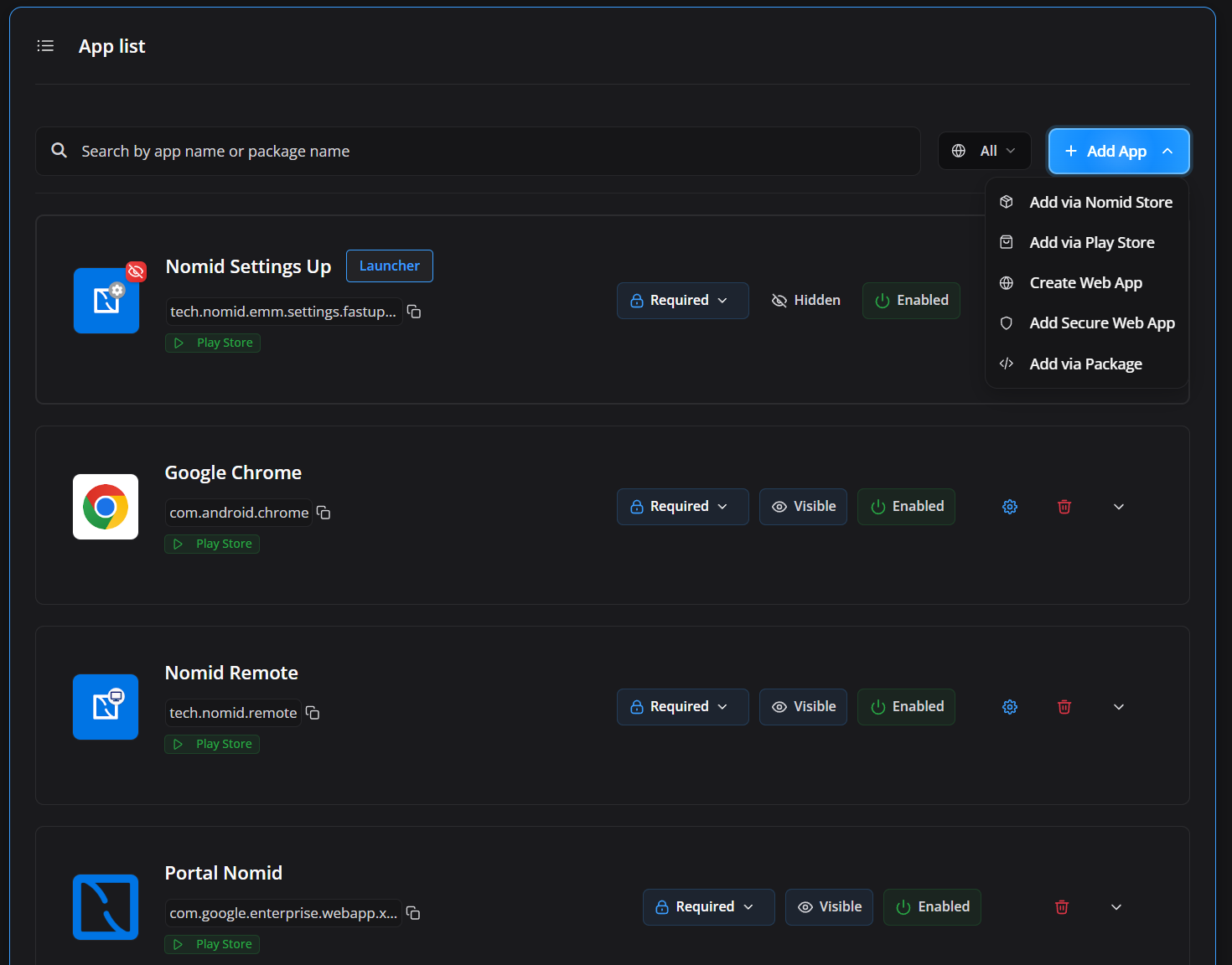Select Add via Nomid Store
Viewport: 1232px width, 965px height.
pos(1087,202)
